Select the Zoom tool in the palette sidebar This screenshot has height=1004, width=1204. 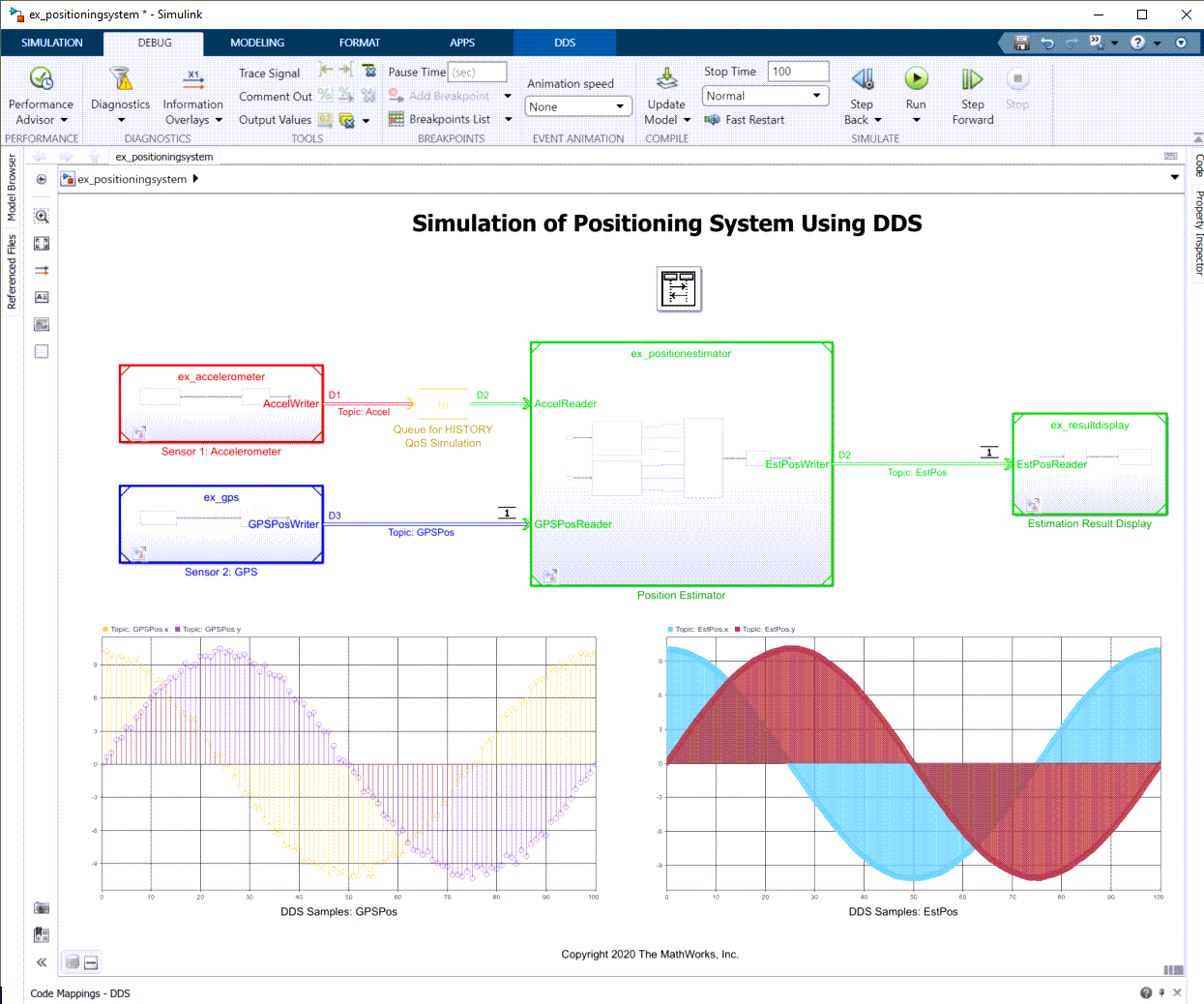coord(41,216)
